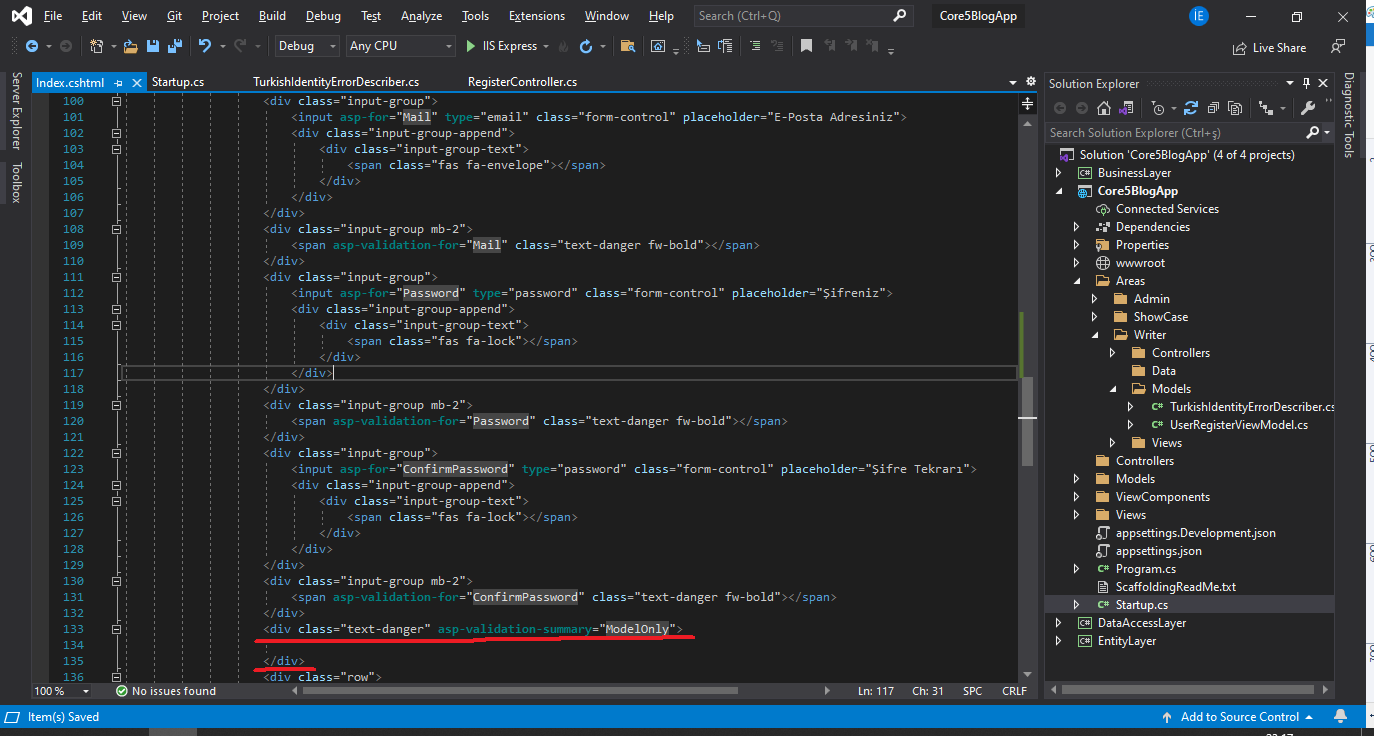Select appsettings.json file

coord(1158,551)
